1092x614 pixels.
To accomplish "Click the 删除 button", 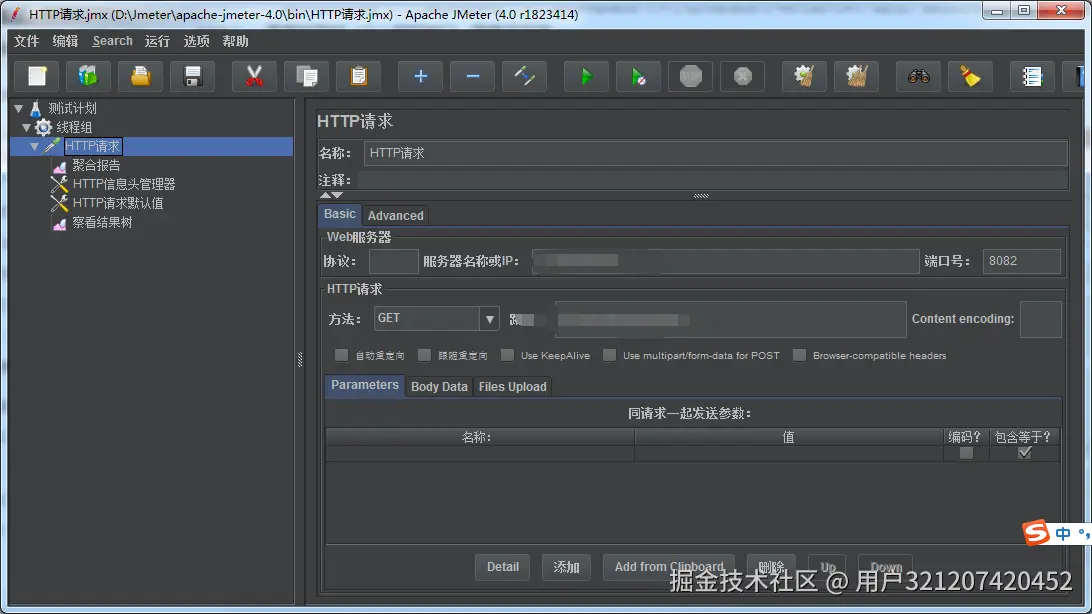I will tap(772, 567).
